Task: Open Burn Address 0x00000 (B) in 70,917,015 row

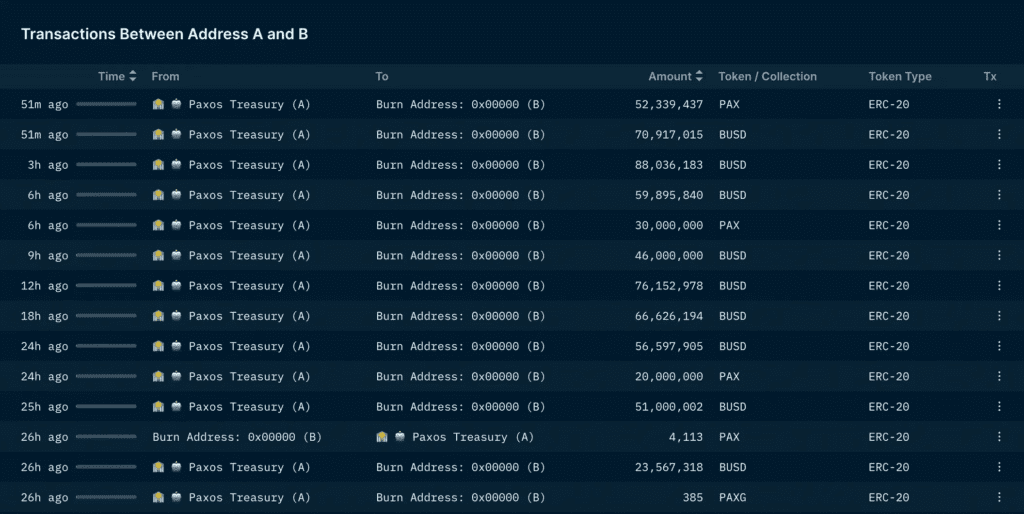Action: point(460,134)
